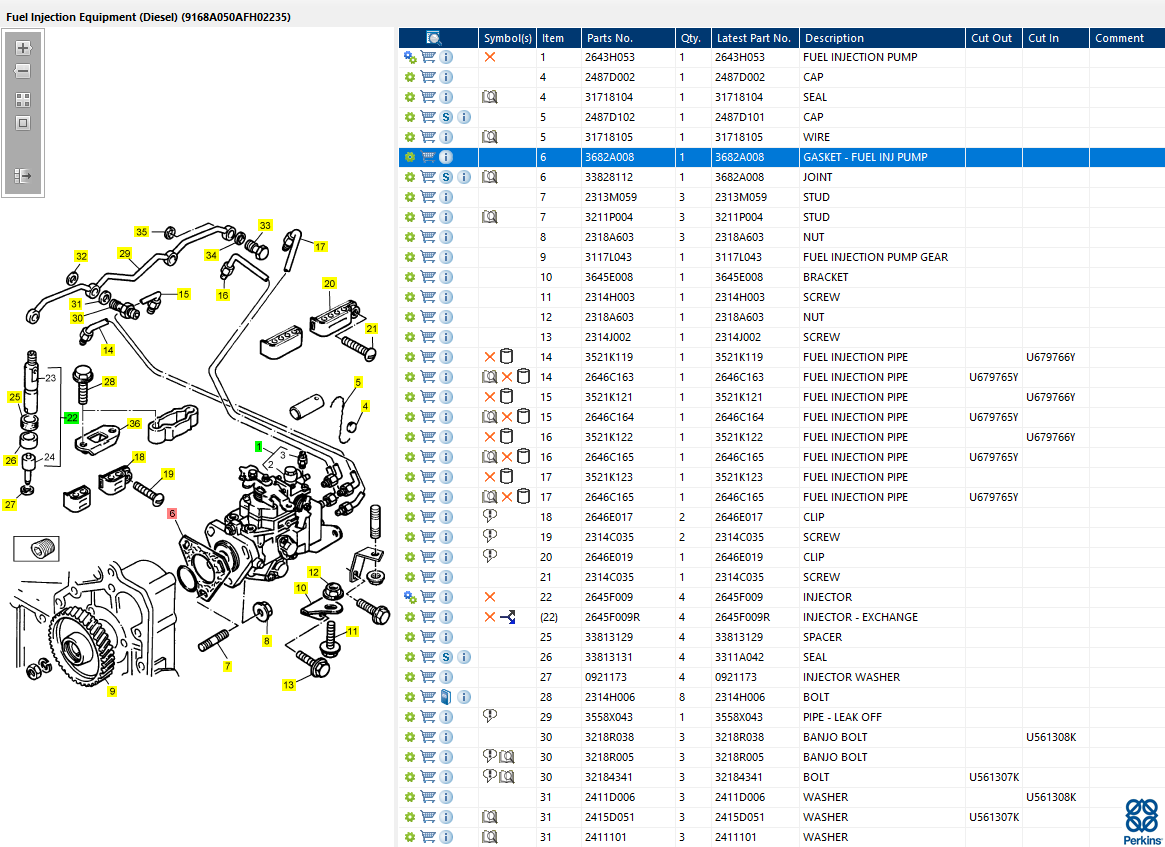Sort by the Description column header
Screen dimensions: 1165x847
[x=834, y=38]
